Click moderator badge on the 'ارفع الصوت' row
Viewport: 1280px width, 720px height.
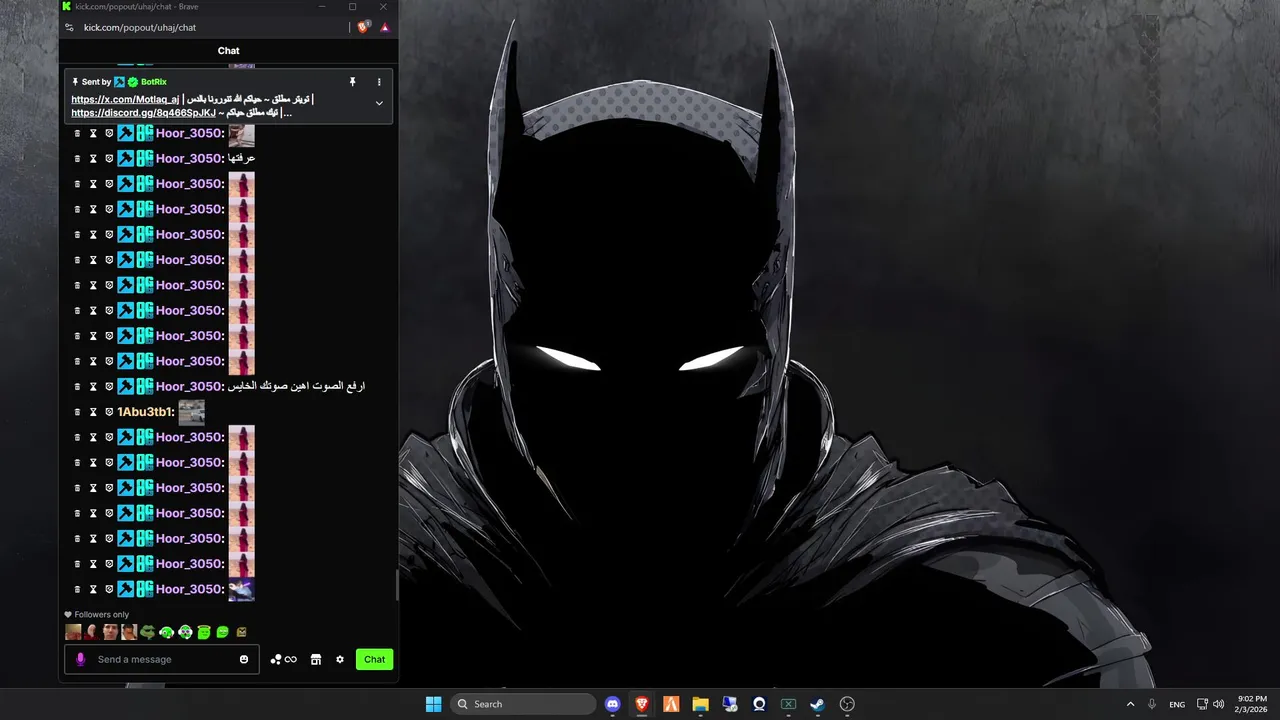pyautogui.click(x=125, y=387)
